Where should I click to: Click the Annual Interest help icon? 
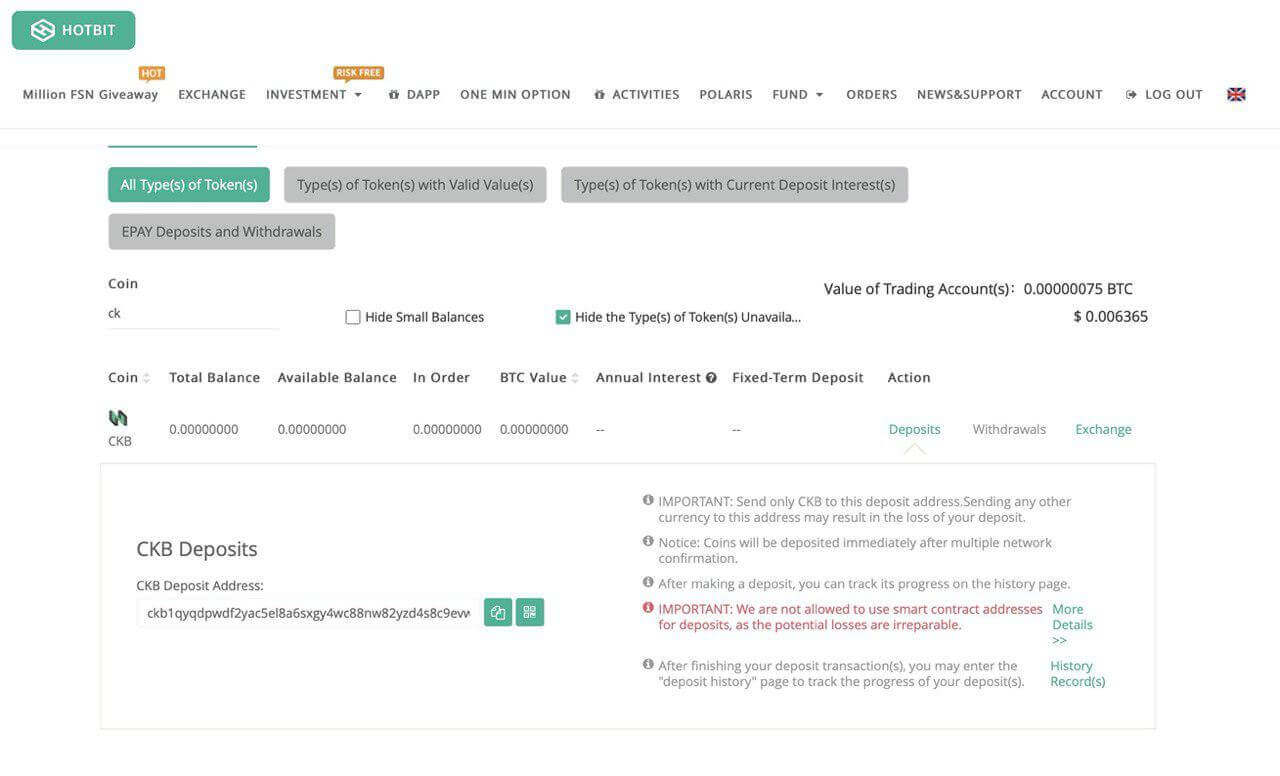[711, 378]
